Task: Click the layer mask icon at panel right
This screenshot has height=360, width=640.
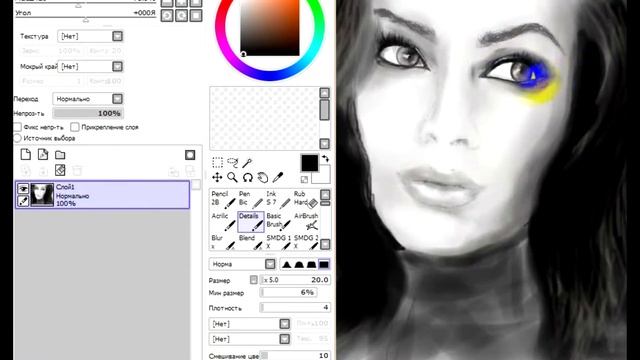Action: [x=190, y=155]
